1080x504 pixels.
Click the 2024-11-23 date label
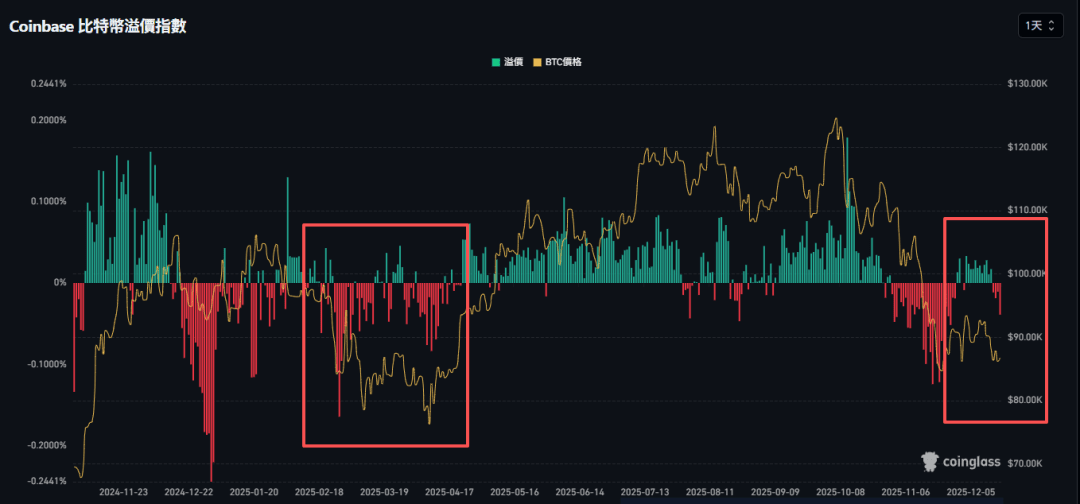pos(123,492)
